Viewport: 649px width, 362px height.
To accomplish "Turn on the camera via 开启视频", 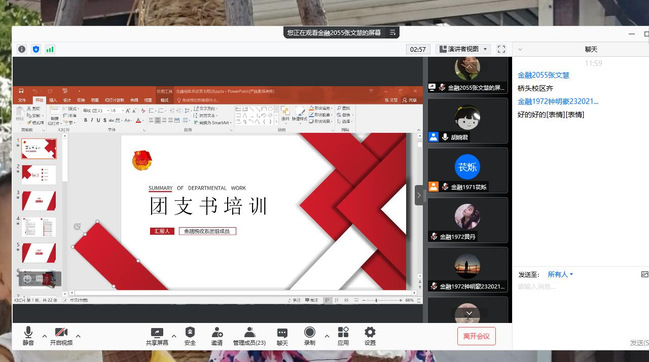I will [x=61, y=336].
